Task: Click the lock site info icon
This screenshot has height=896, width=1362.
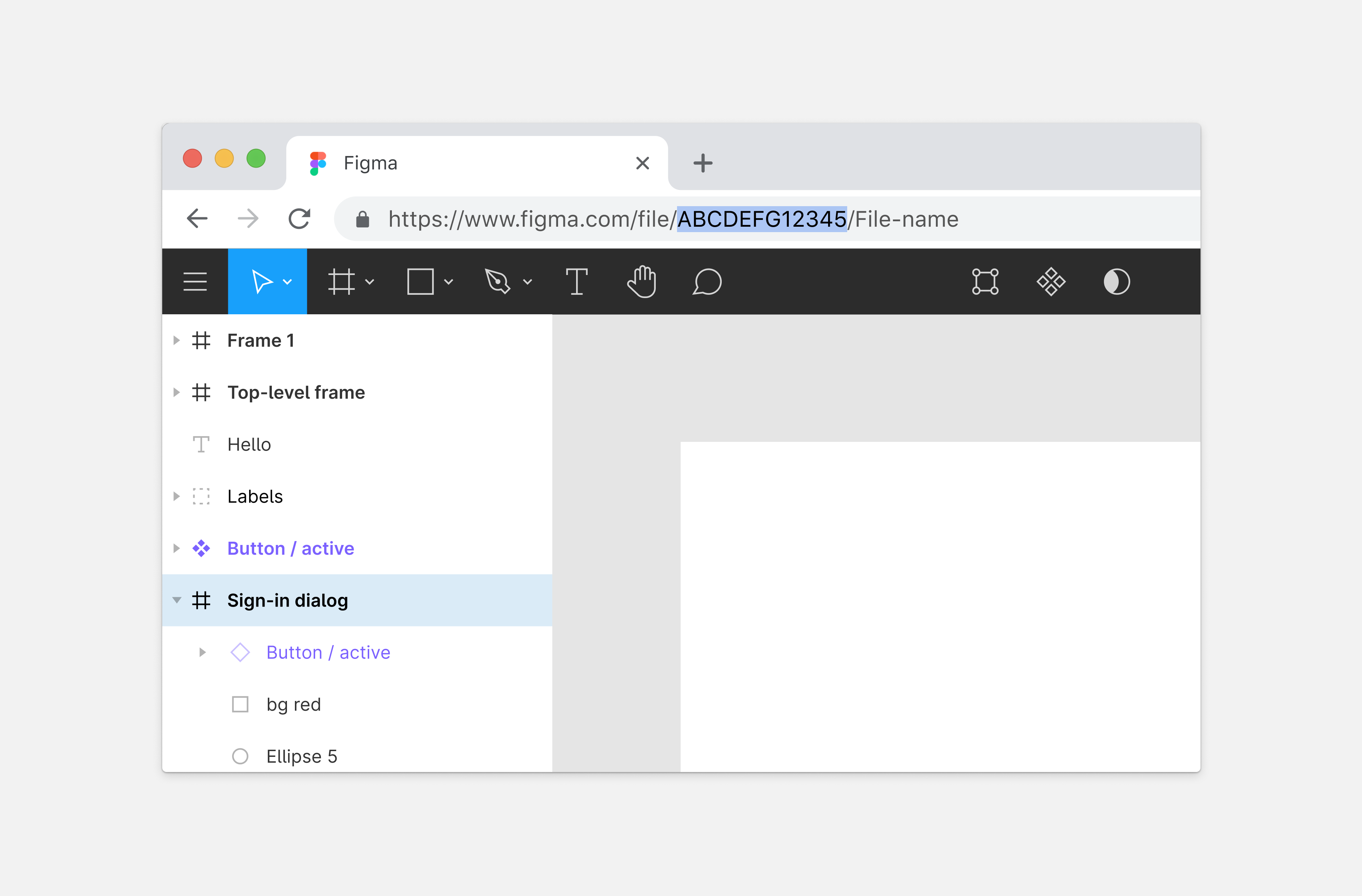Action: 362,219
